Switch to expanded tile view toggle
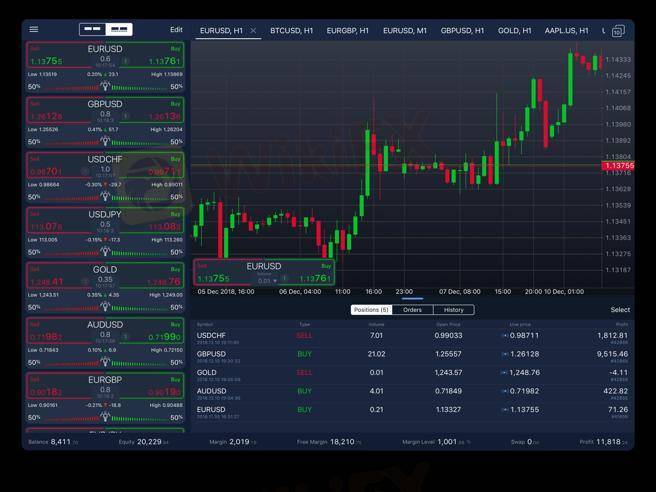The width and height of the screenshot is (656, 492). pos(119,30)
